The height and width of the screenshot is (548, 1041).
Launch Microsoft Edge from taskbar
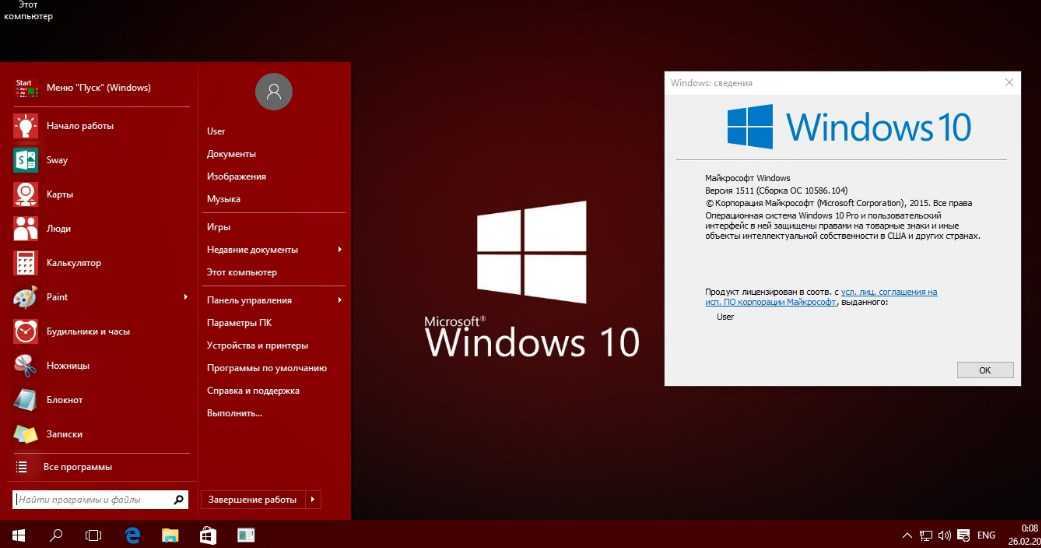133,535
